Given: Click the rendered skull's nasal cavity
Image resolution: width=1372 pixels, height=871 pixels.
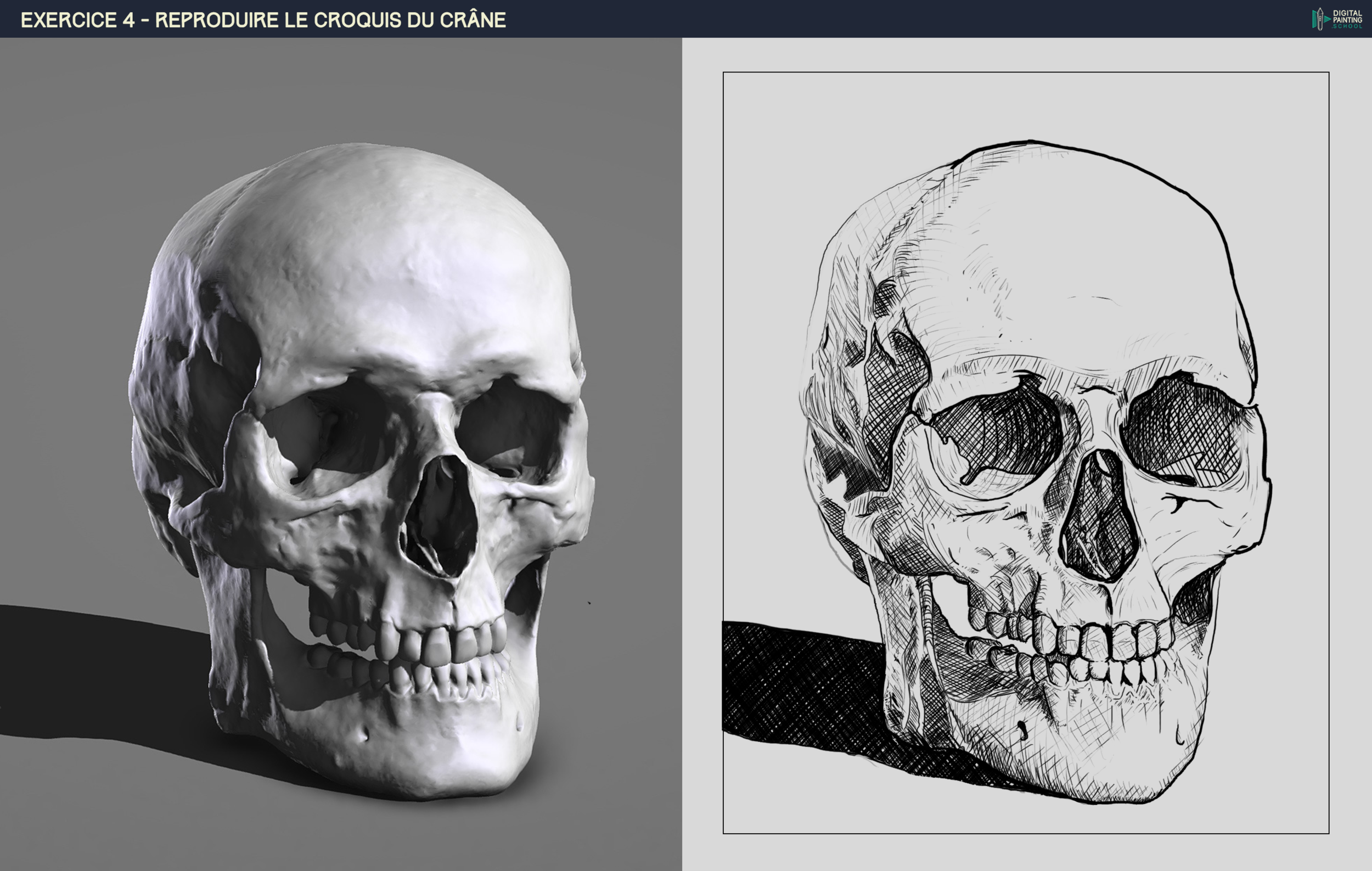Looking at the screenshot, I should click(442, 515).
